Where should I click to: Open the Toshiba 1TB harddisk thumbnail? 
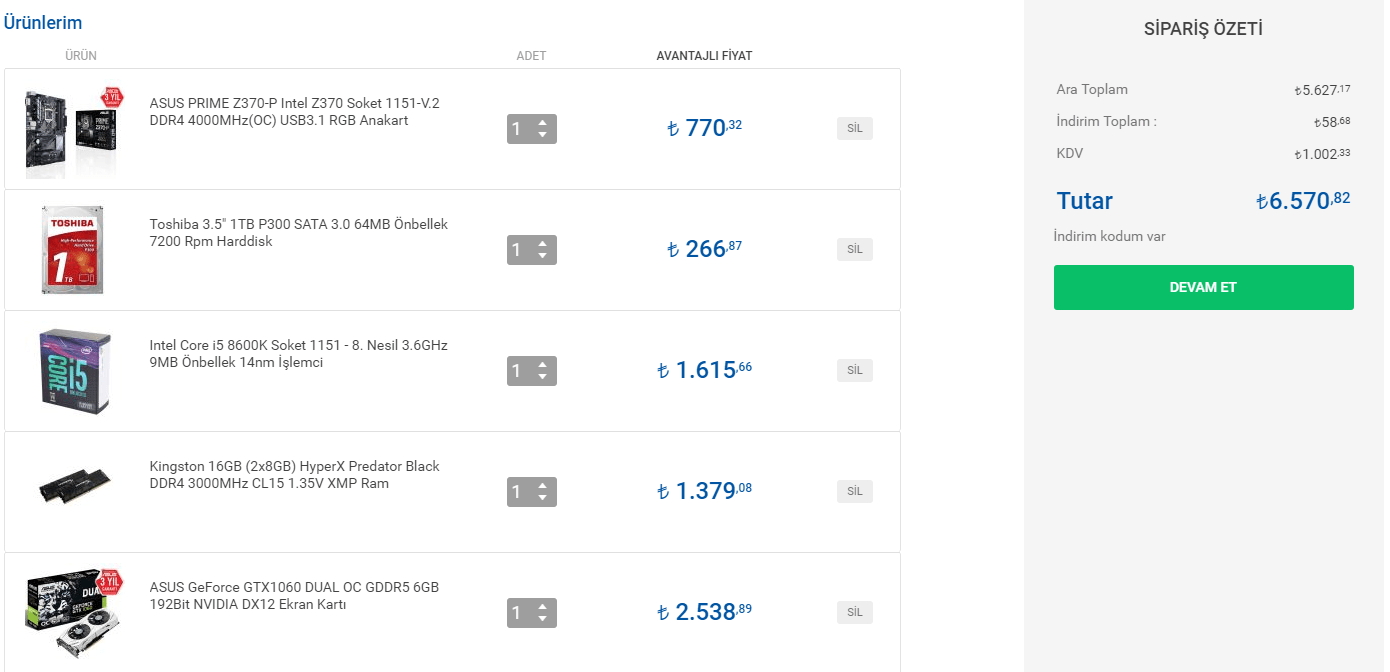tap(71, 250)
